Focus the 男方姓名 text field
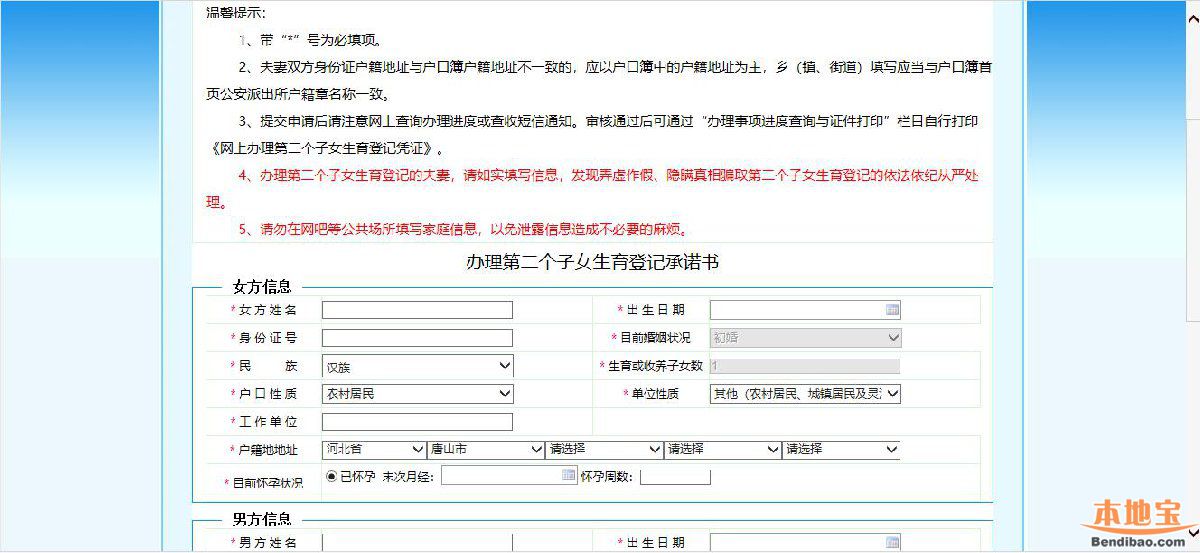This screenshot has height=553, width=1200. coord(417,543)
